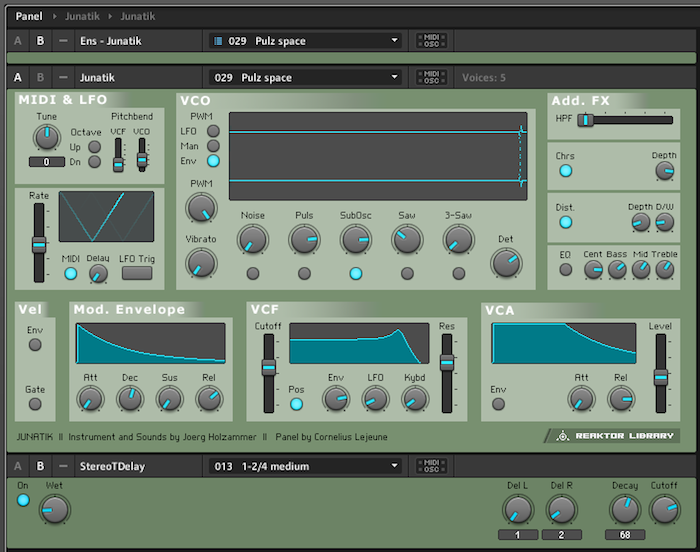Enable the Noise switch below its knob
Image resolution: width=700 pixels, height=552 pixels.
[x=253, y=273]
